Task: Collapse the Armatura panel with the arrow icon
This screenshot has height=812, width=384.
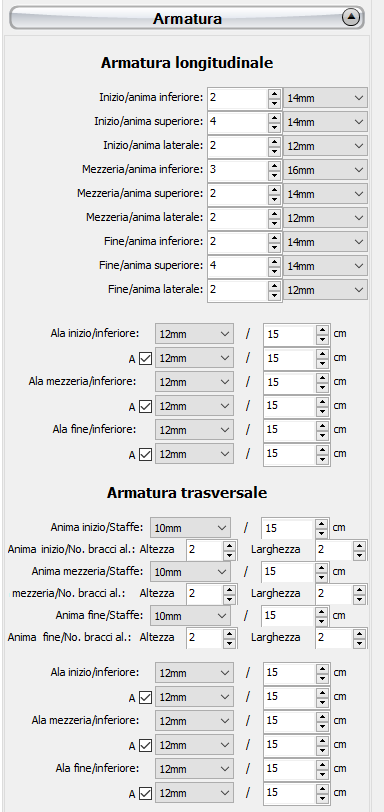Action: pyautogui.click(x=351, y=18)
